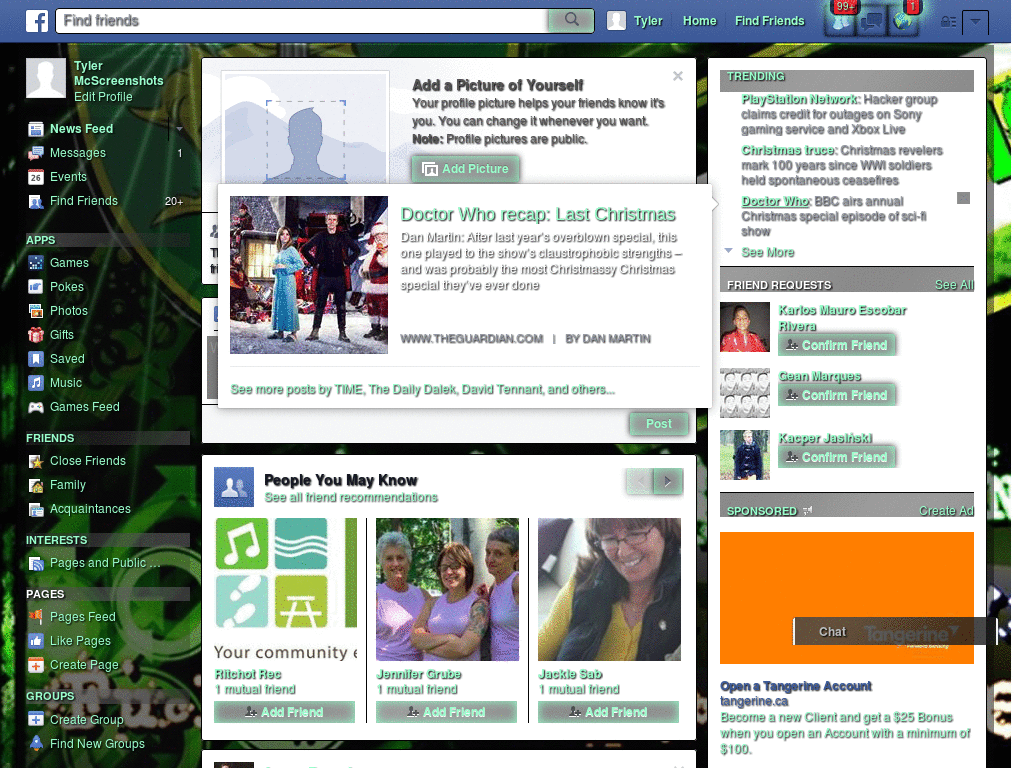Click News Feed icon in sidebar
This screenshot has height=768, width=1024.
coord(36,129)
